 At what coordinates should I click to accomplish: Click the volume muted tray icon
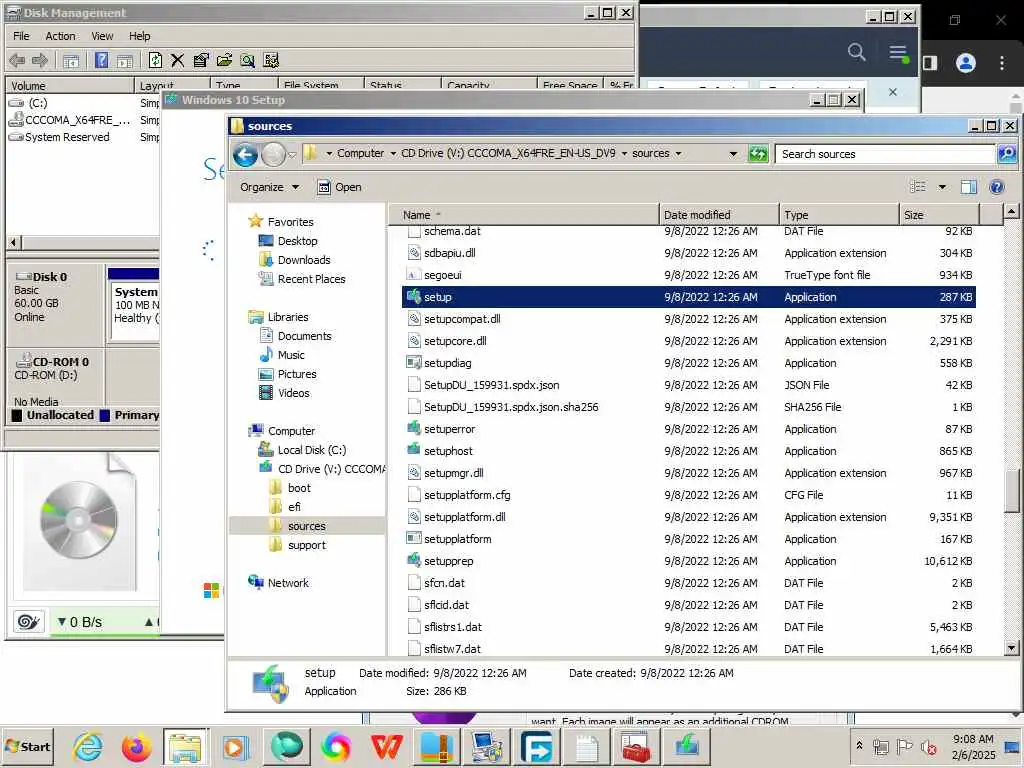click(928, 746)
